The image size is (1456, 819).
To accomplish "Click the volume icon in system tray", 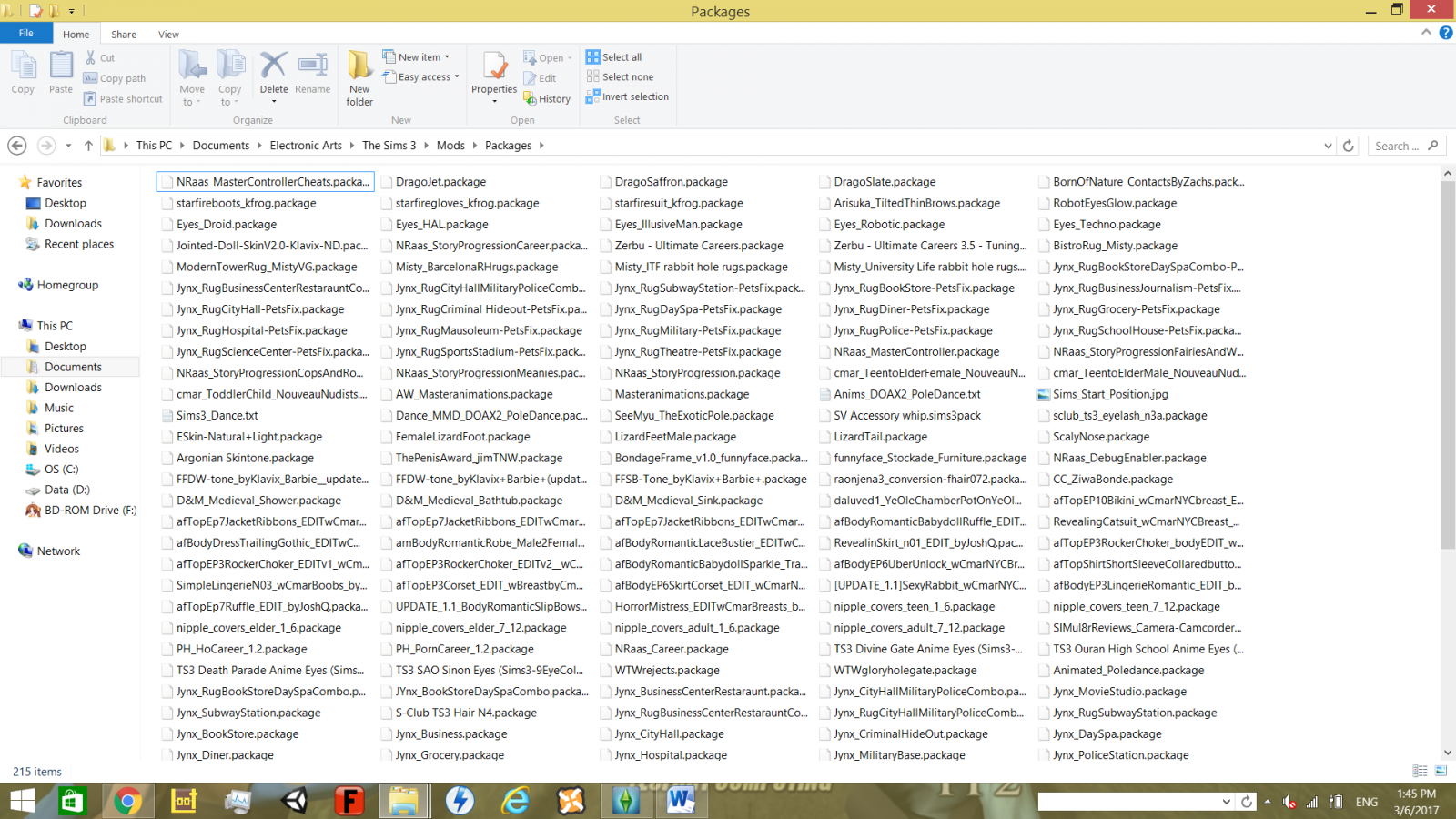I will pos(1289,802).
